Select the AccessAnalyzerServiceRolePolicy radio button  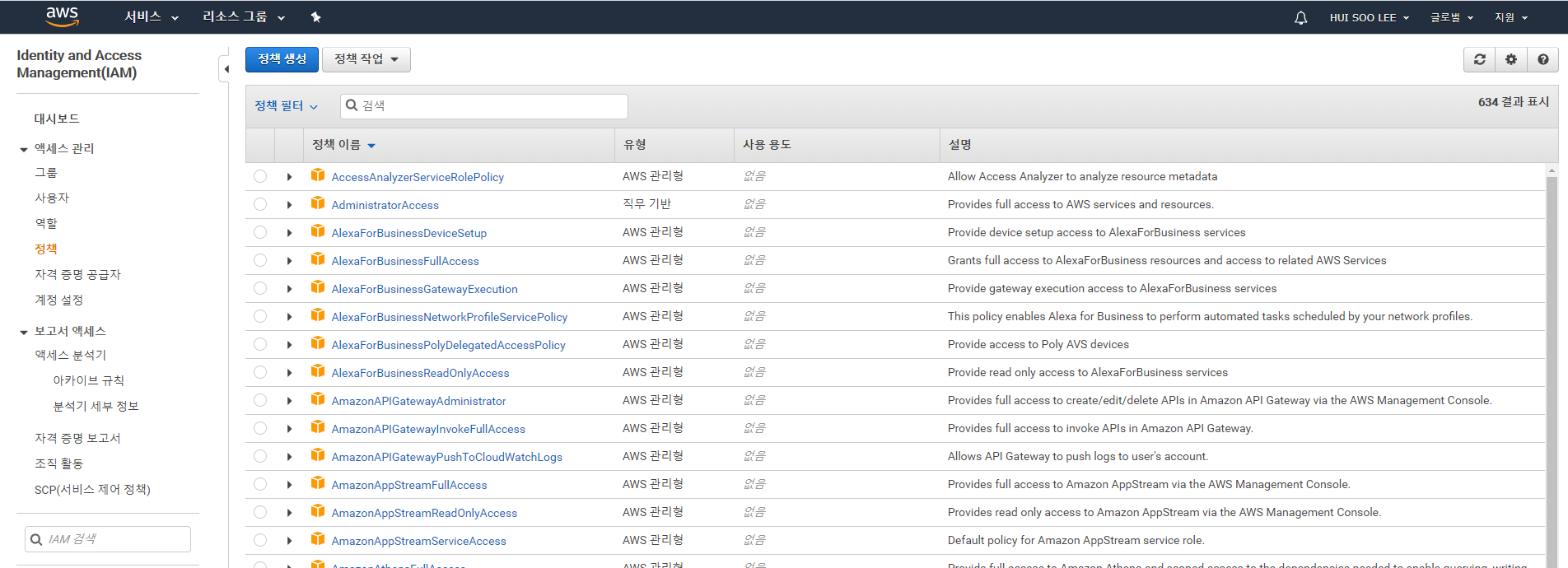tap(260, 176)
